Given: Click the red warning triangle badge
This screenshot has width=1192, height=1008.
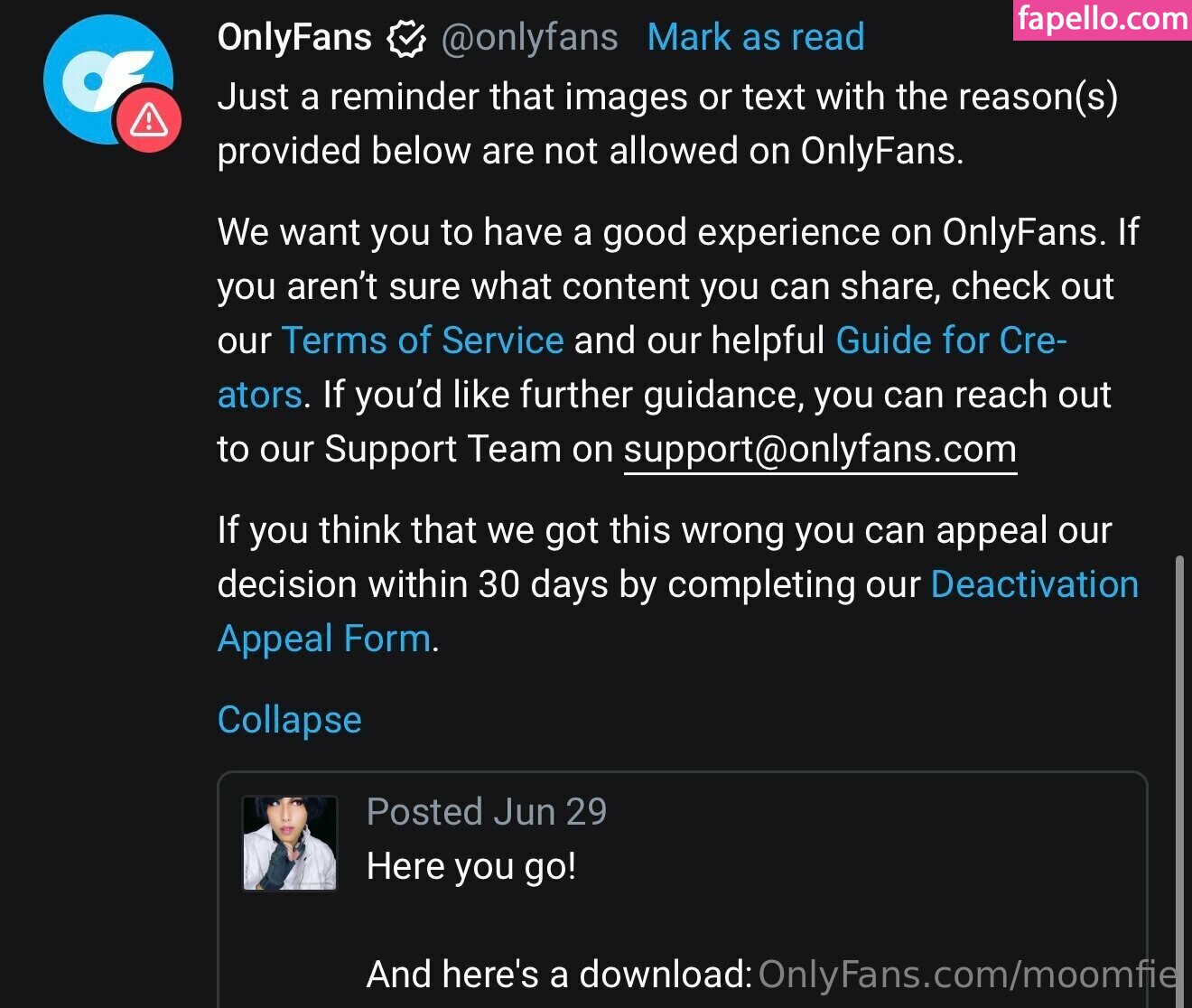Looking at the screenshot, I should [x=149, y=119].
